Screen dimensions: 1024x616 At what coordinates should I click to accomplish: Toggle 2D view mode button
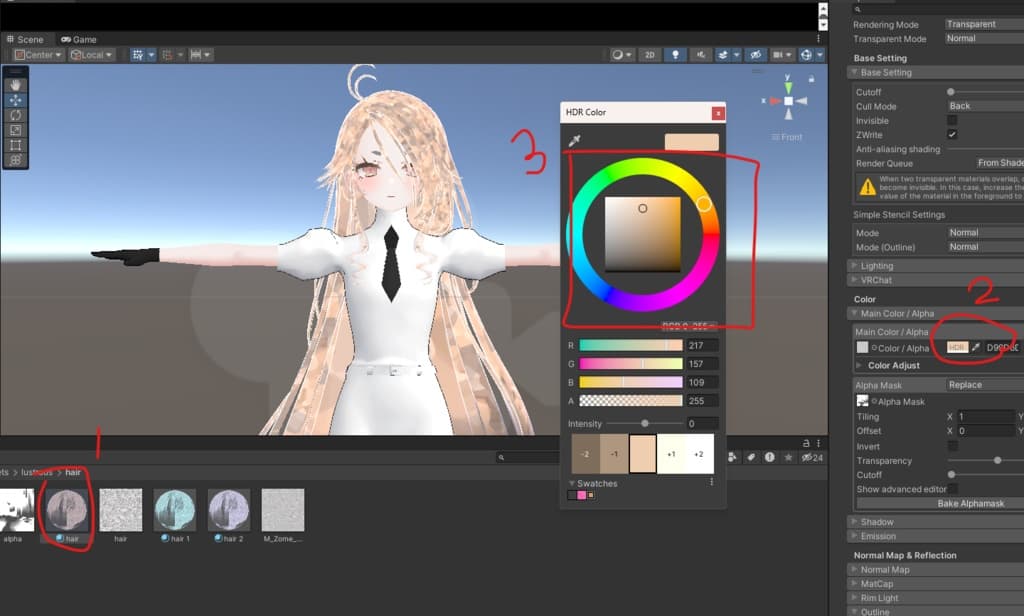coord(649,55)
